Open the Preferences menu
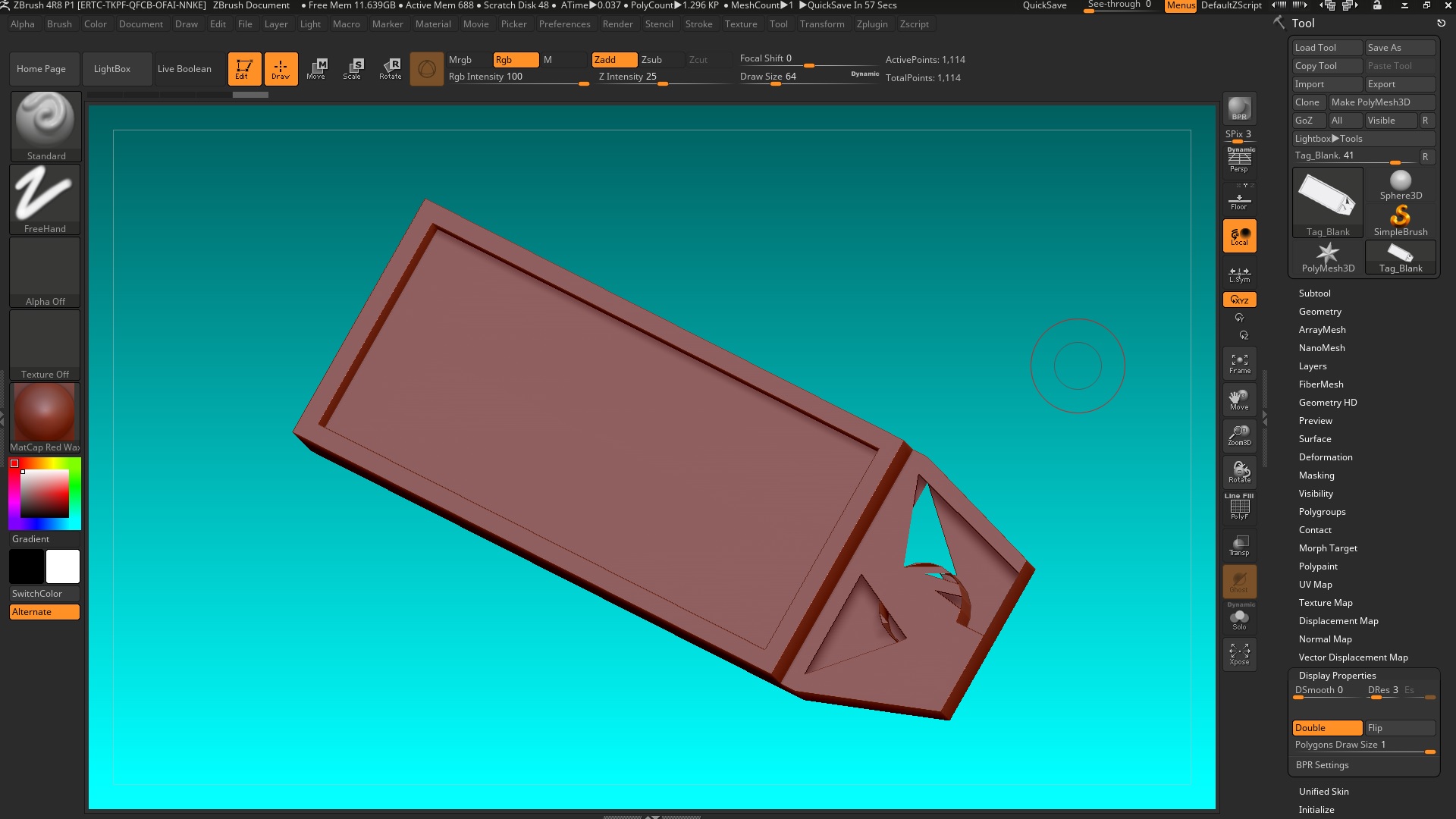 564,24
